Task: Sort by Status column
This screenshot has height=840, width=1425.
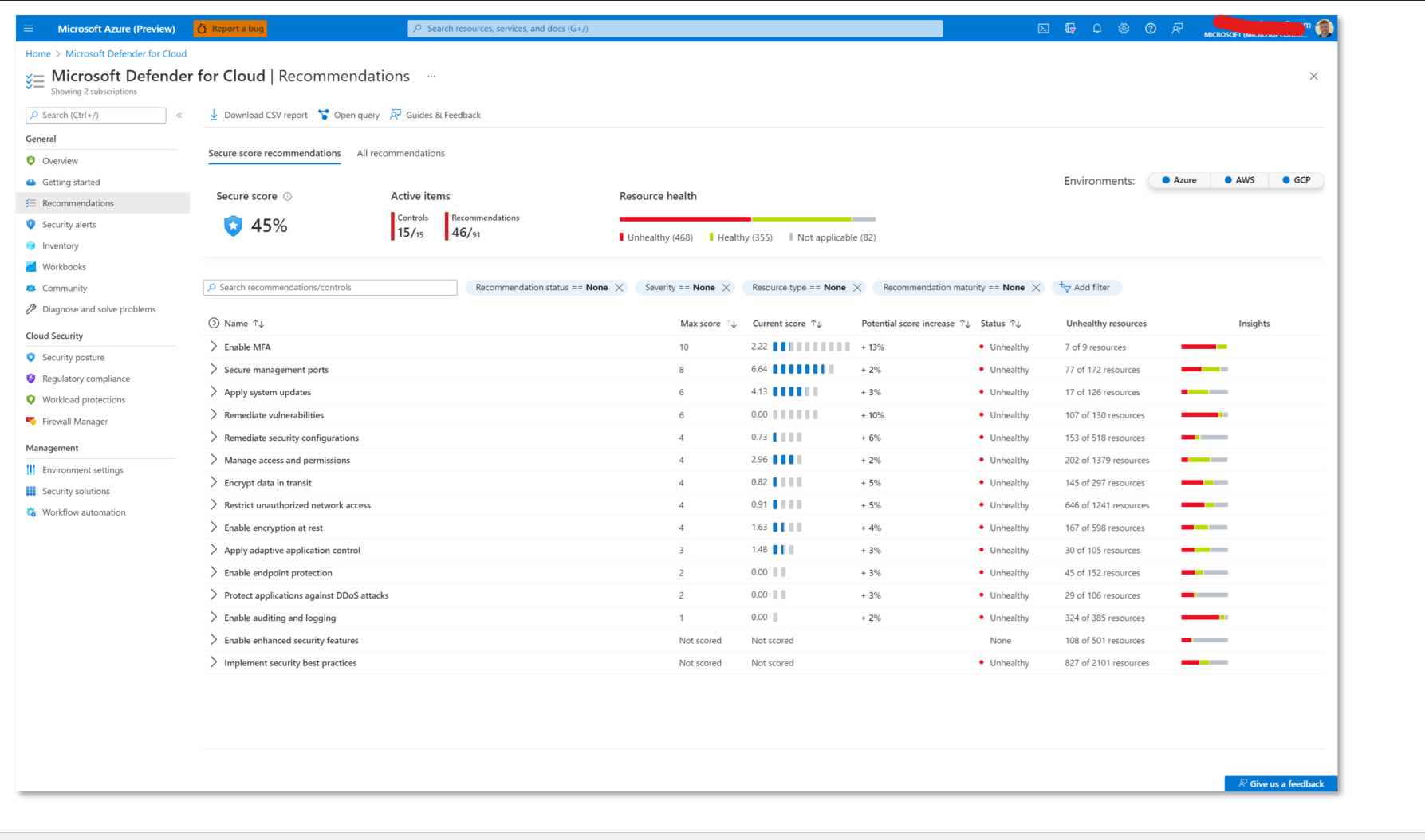Action: (1015, 324)
